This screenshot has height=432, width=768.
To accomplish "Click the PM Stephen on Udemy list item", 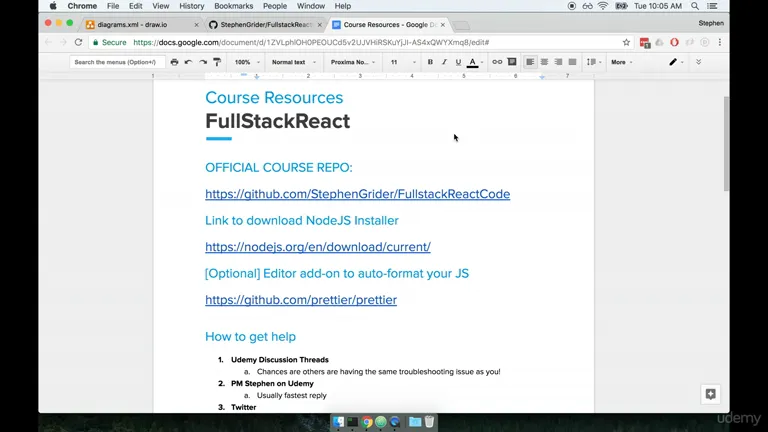I will 272,384.
